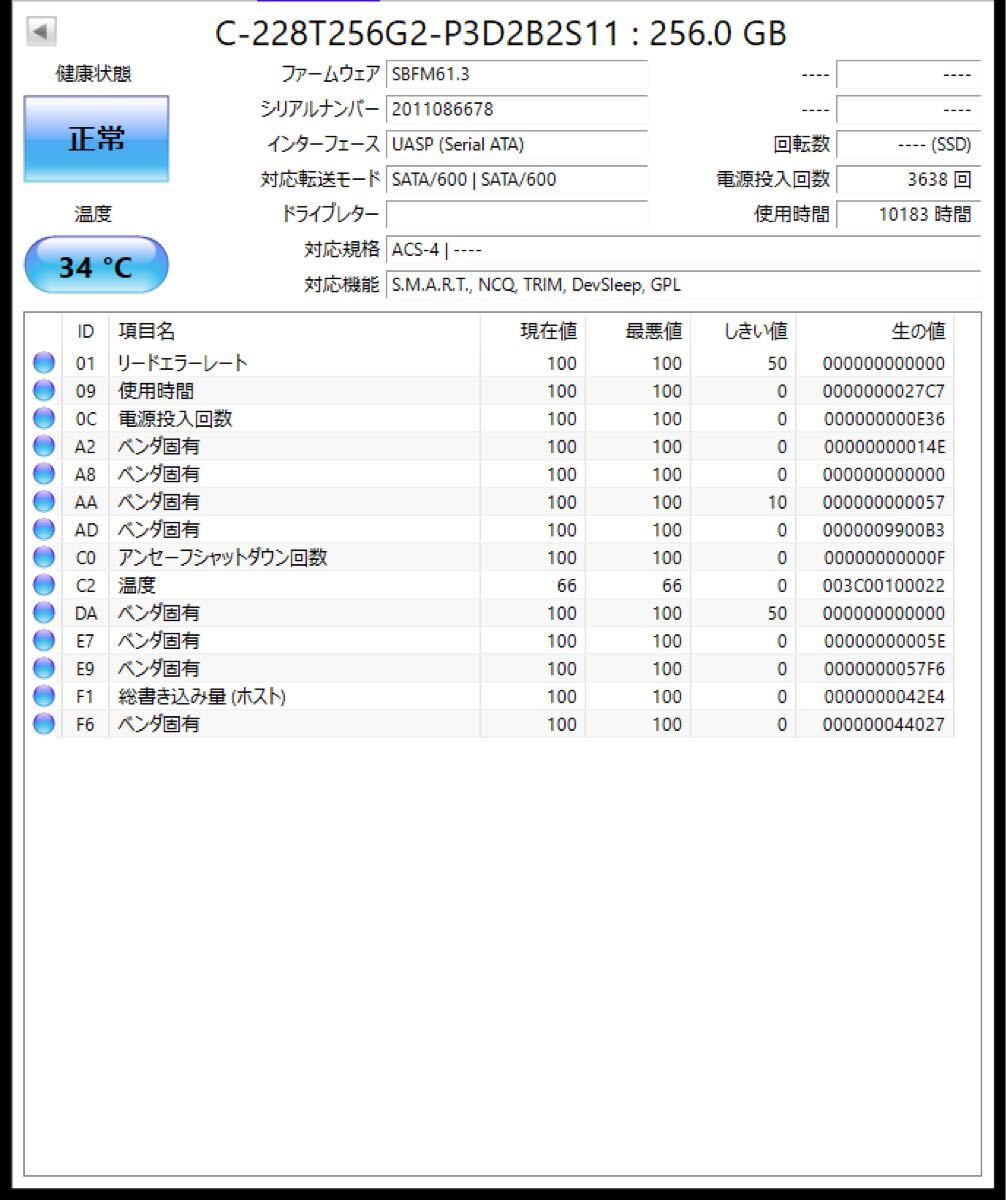Click the 34 °C temperature indicator
The width and height of the screenshot is (1006, 1200).
tap(96, 266)
